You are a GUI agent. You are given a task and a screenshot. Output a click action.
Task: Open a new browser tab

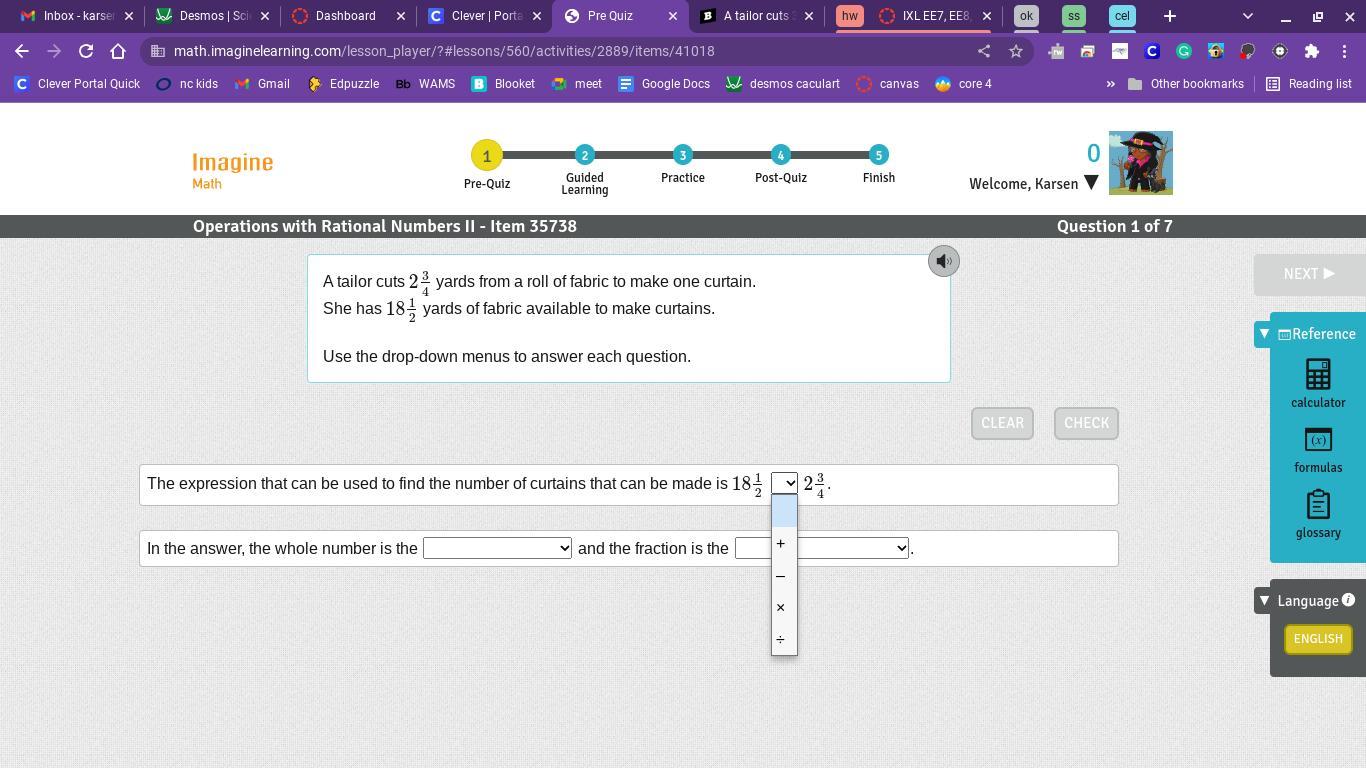coord(1170,16)
